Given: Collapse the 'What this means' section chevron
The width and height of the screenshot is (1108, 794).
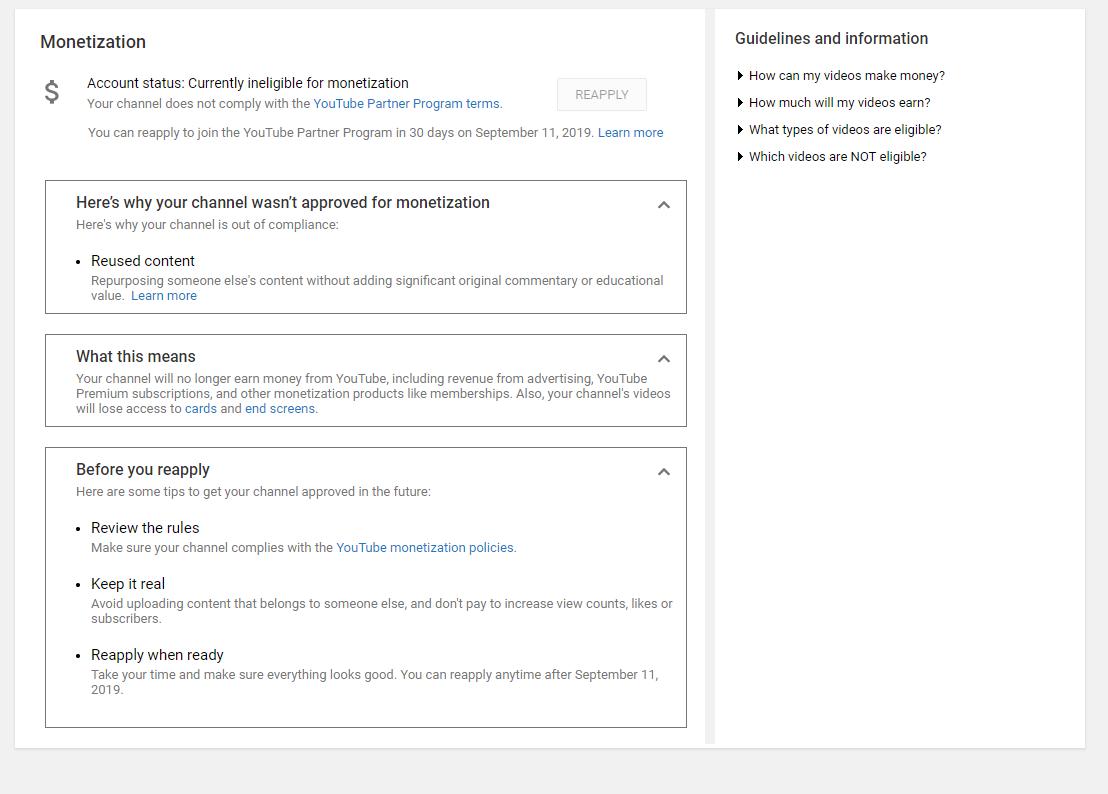Looking at the screenshot, I should (664, 359).
